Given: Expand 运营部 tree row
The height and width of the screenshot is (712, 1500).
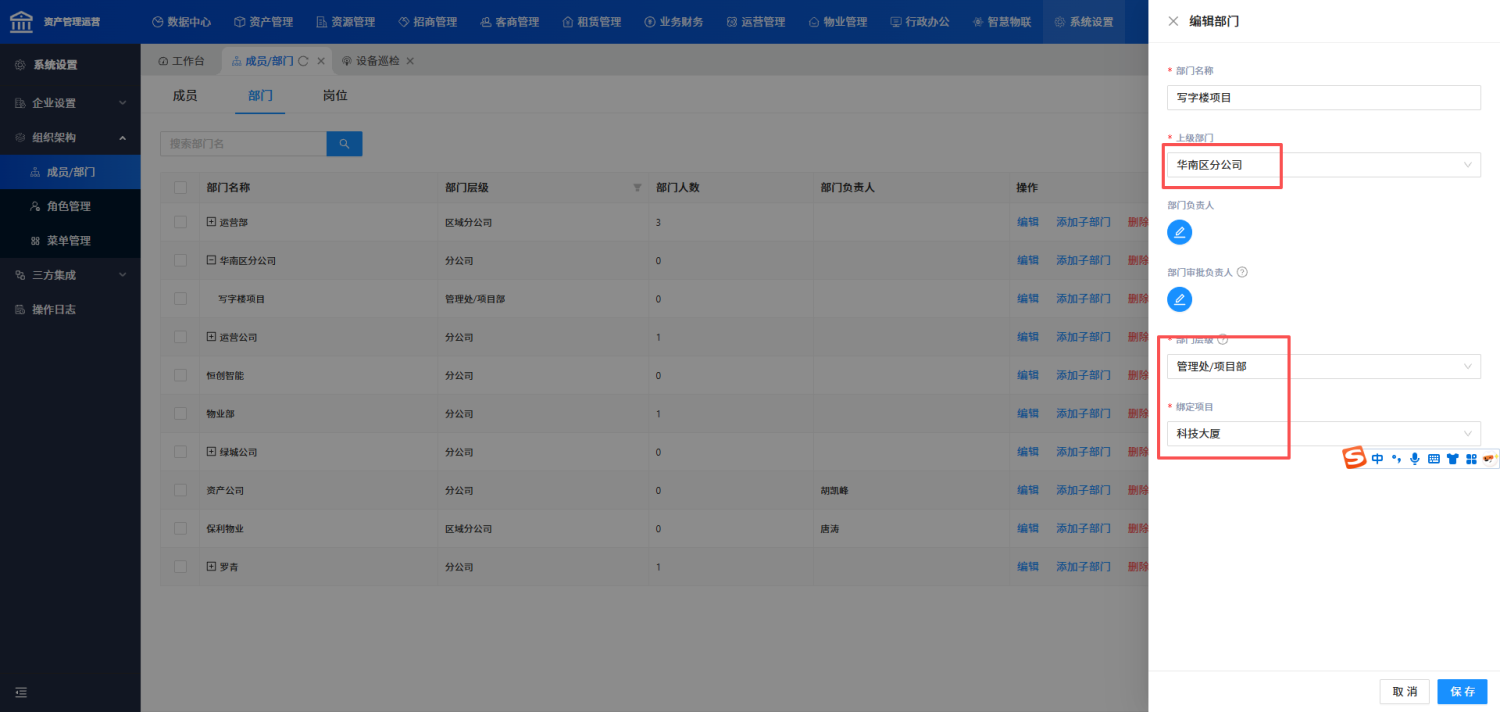Looking at the screenshot, I should [x=211, y=222].
